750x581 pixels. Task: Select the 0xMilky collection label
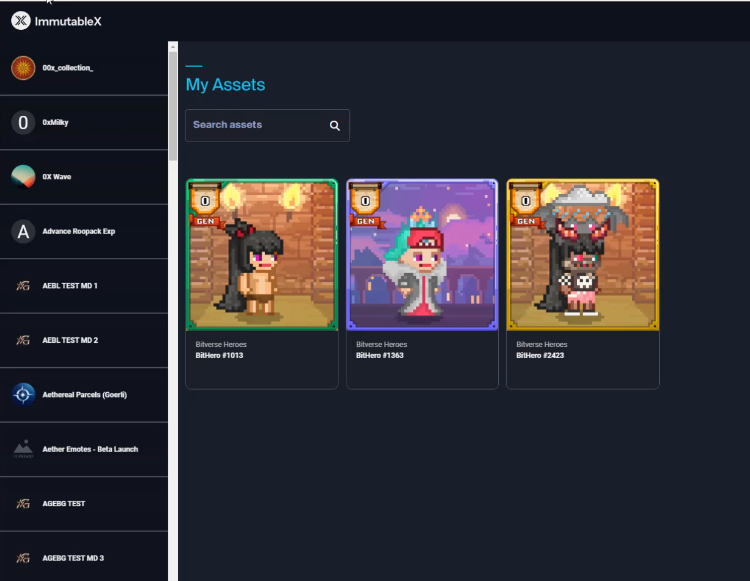pos(55,122)
